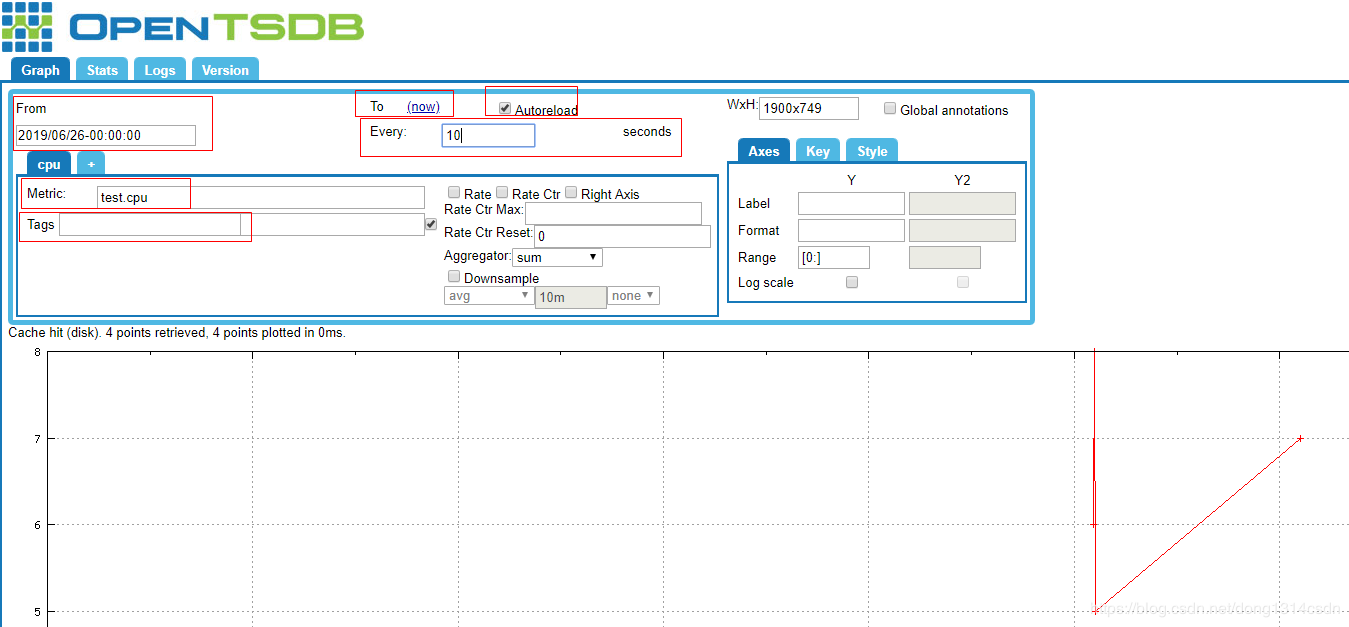The image size is (1349, 627).
Task: Open the downsample avg dropdown
Action: (488, 295)
